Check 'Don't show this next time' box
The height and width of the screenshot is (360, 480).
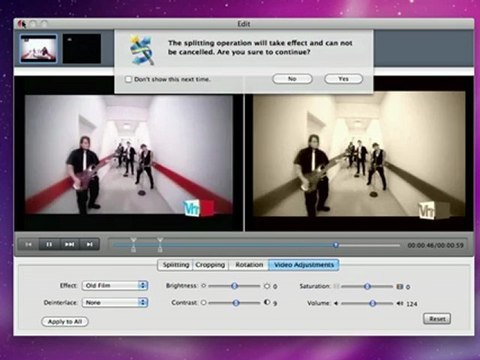tap(128, 79)
